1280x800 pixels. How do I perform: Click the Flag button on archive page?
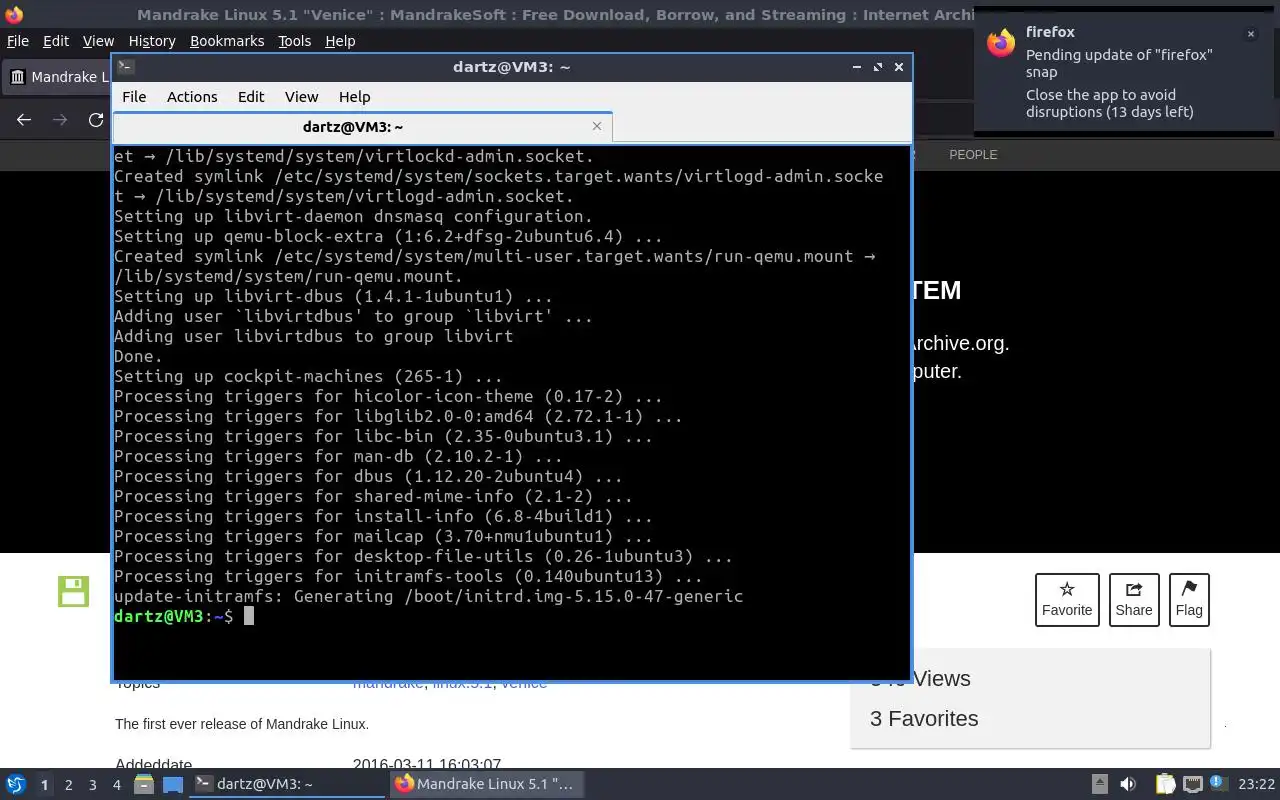tap(1189, 600)
